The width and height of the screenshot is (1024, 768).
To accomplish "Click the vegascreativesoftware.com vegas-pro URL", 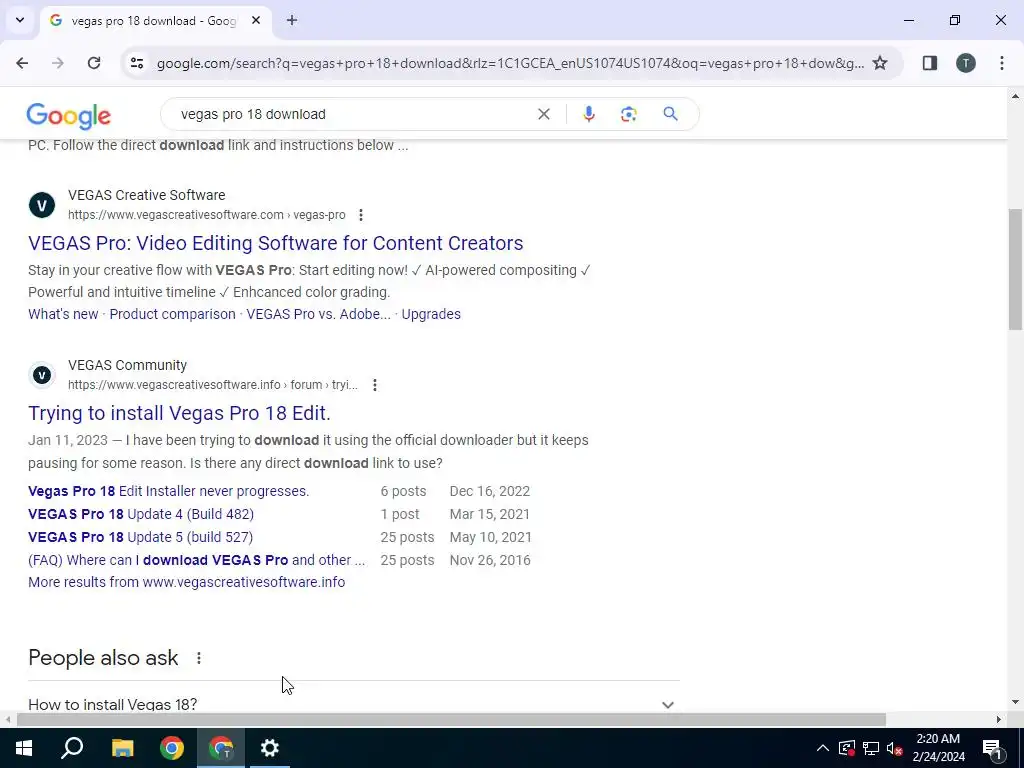I will 207,215.
